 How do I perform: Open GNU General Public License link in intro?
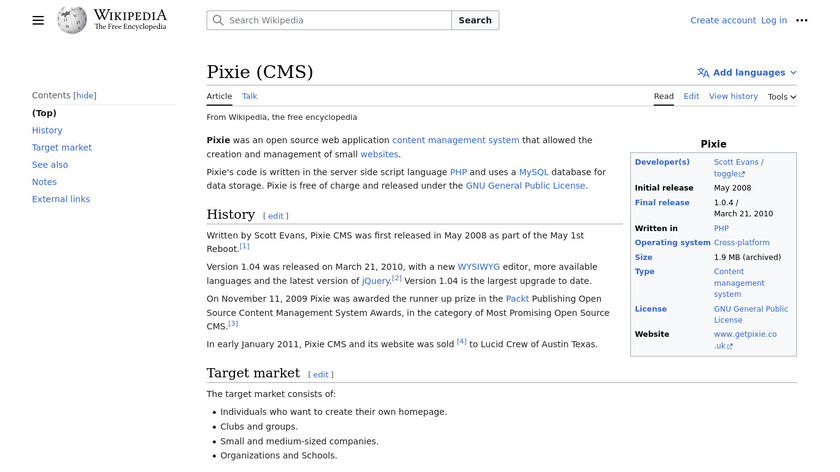point(525,186)
